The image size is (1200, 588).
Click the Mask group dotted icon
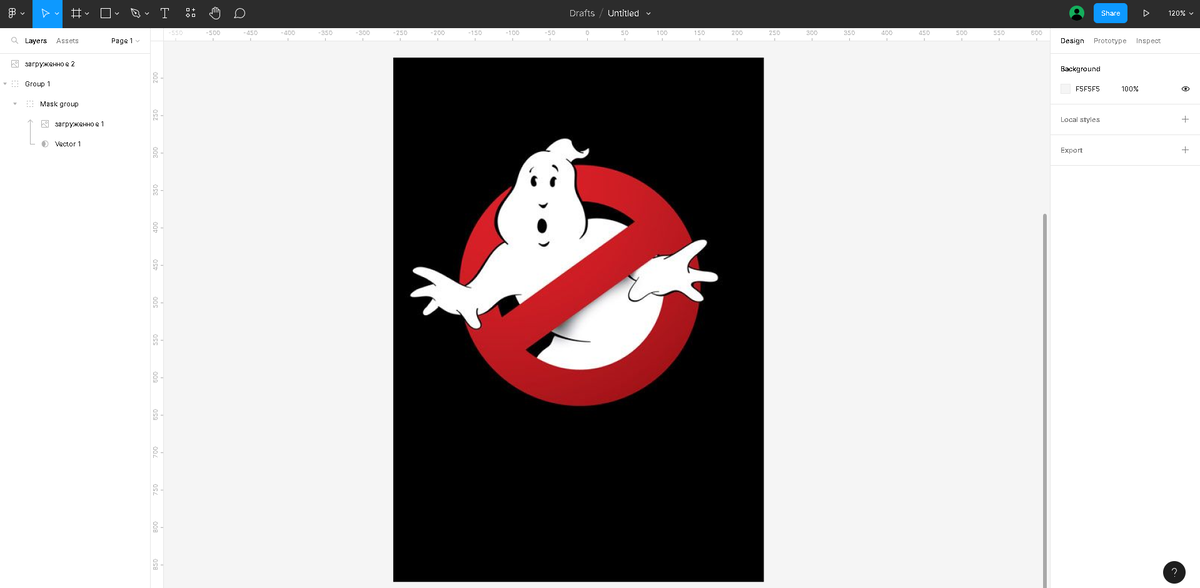(x=30, y=104)
